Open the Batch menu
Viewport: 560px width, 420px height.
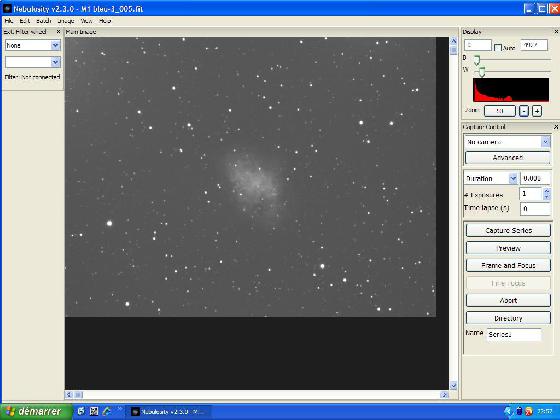pos(44,21)
